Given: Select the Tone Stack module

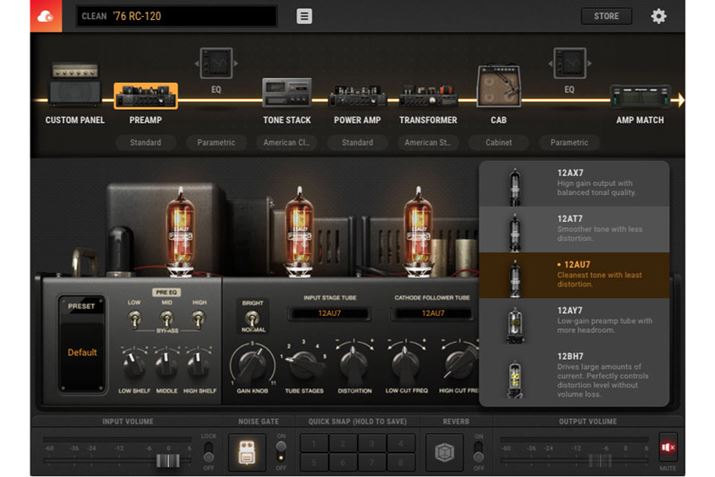Looking at the screenshot, I should (x=287, y=93).
